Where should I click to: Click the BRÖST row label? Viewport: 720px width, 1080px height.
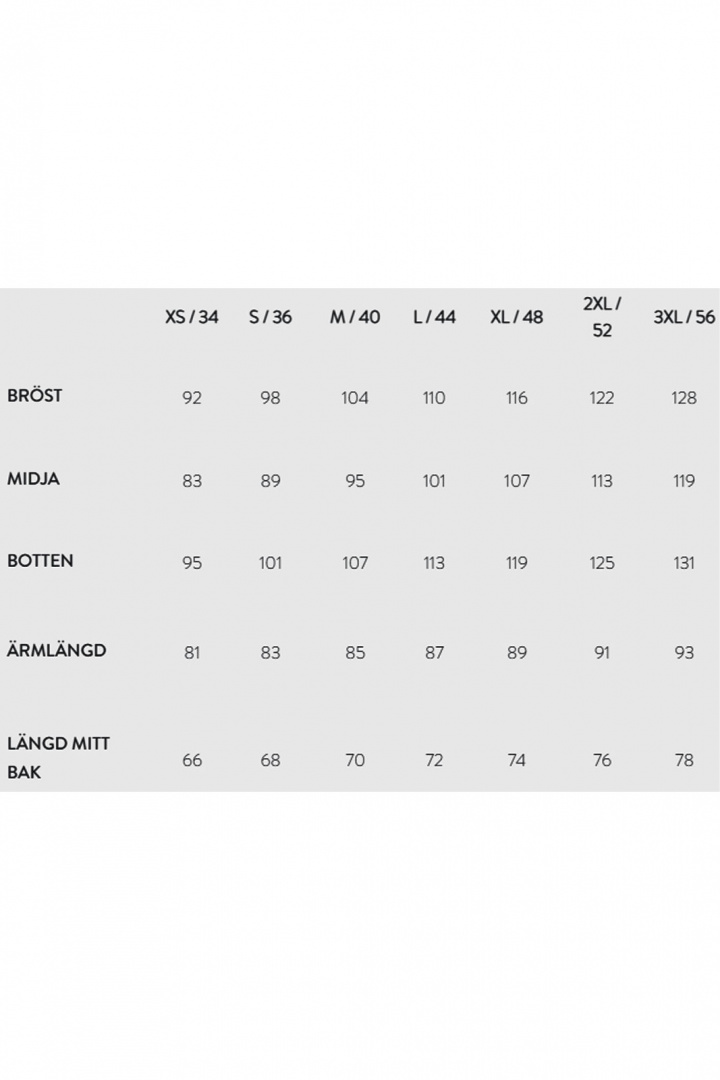[x=35, y=395]
